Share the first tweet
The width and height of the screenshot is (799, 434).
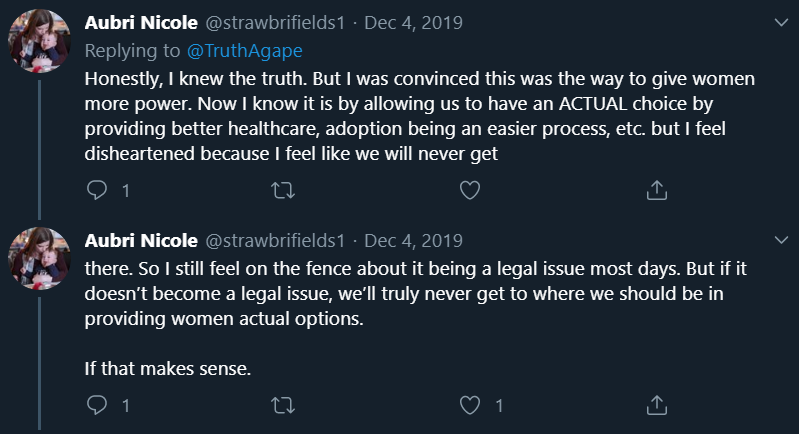657,189
